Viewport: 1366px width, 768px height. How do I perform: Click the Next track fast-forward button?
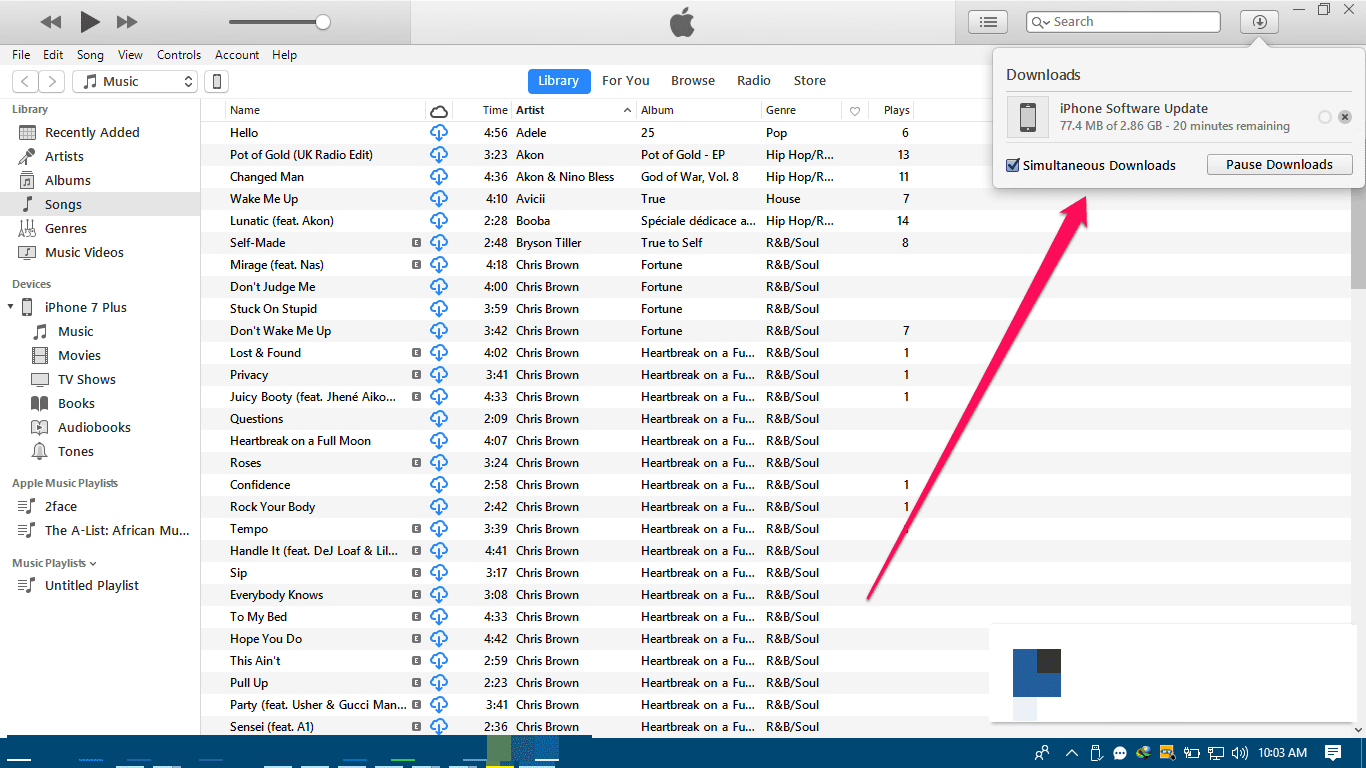pos(127,22)
